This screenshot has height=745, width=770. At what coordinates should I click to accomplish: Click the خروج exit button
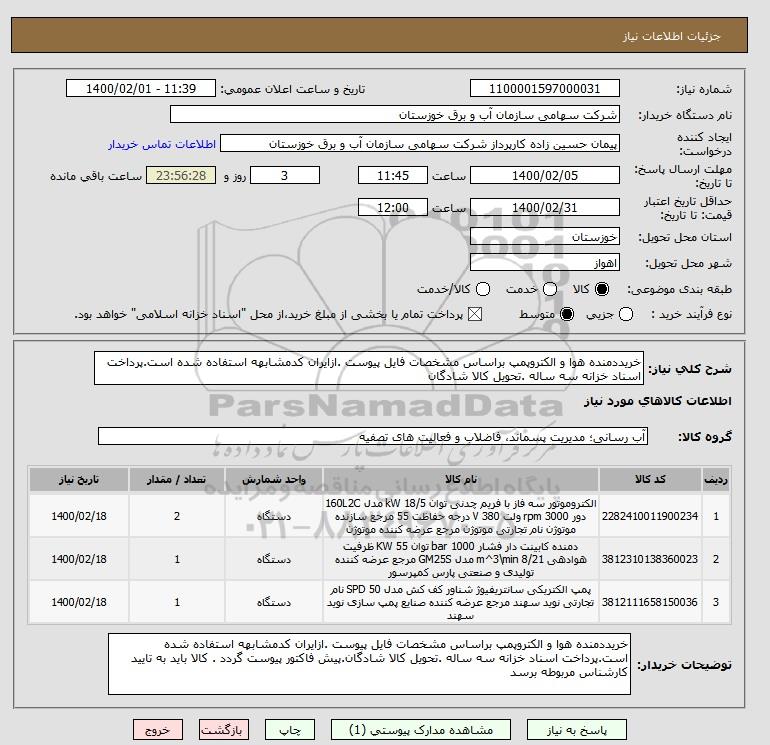click(x=158, y=730)
